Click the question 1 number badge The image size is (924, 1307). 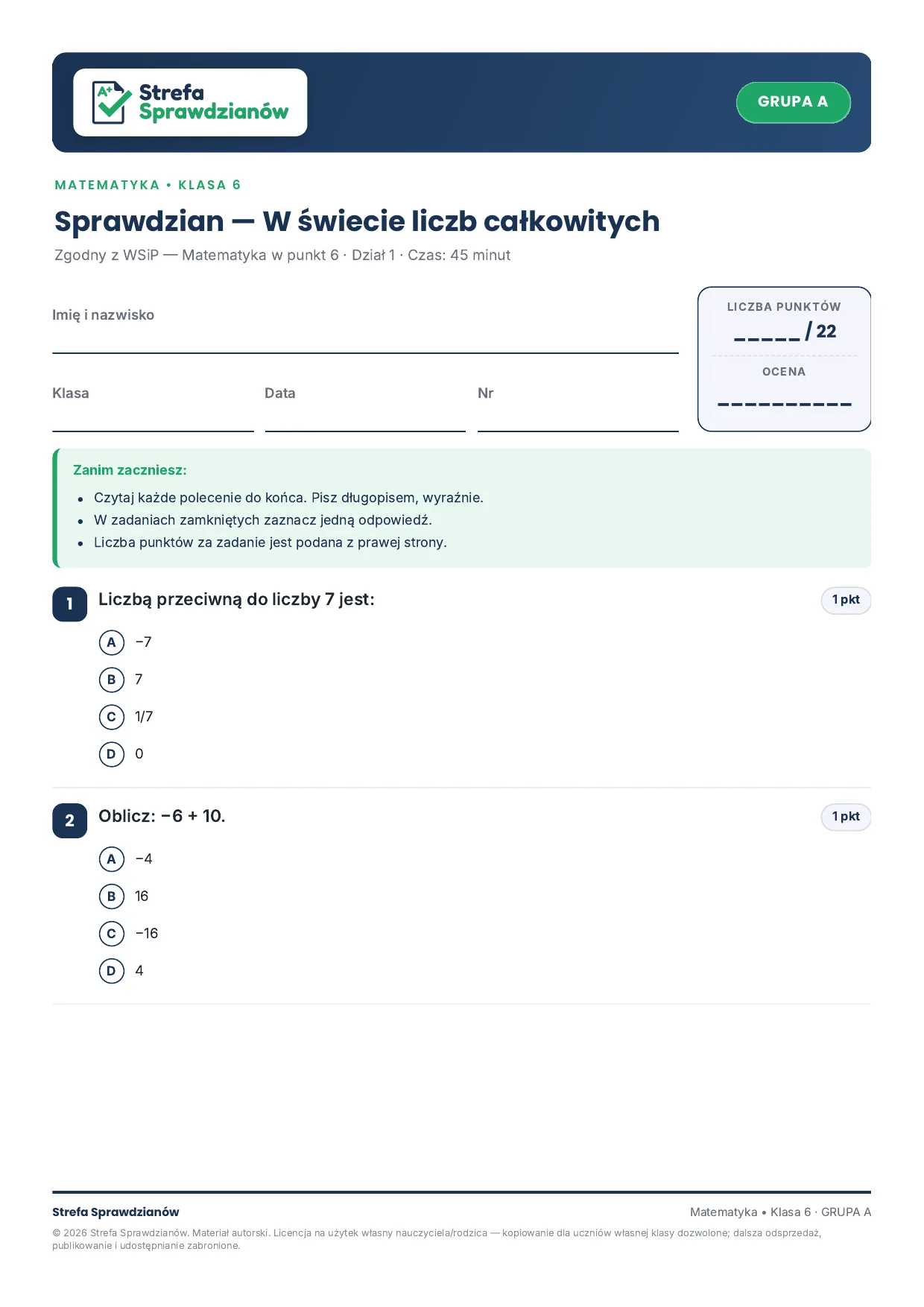70,604
